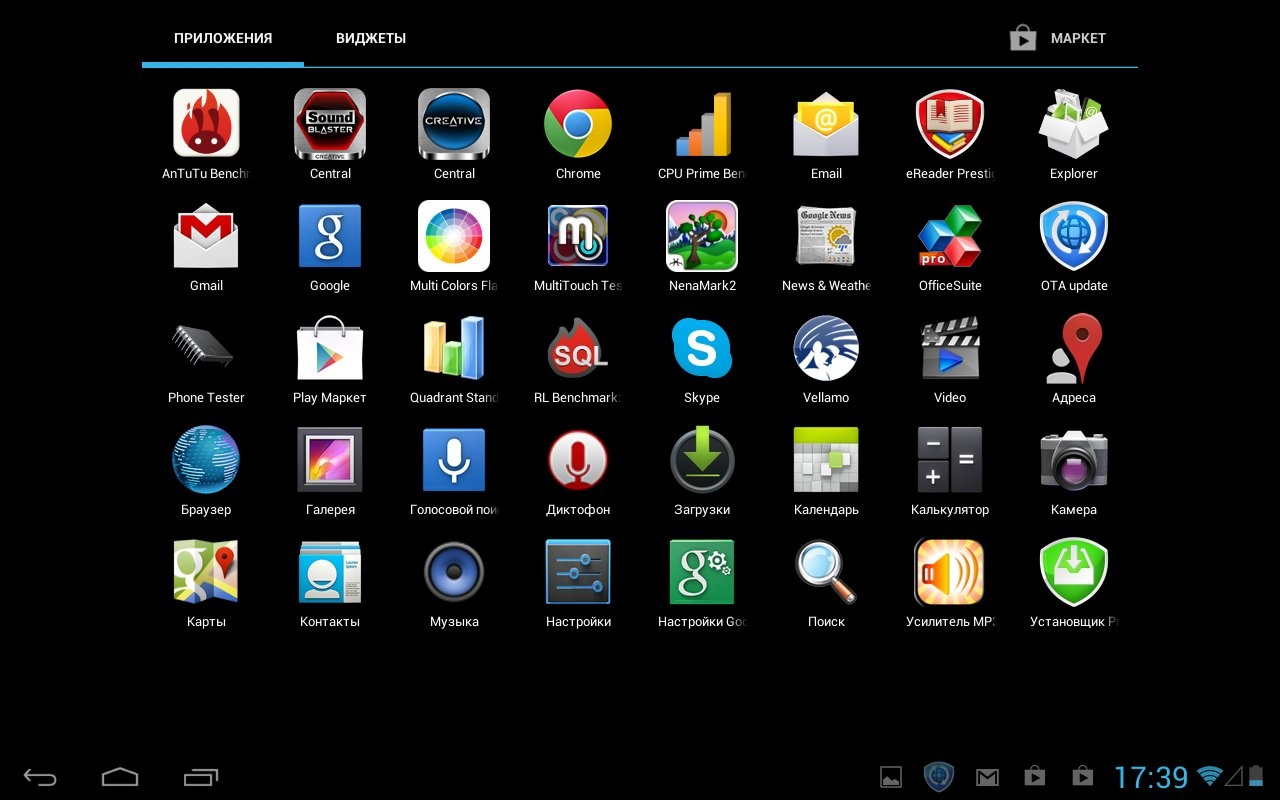
Task: Tap the Home navigation button
Action: (120, 777)
